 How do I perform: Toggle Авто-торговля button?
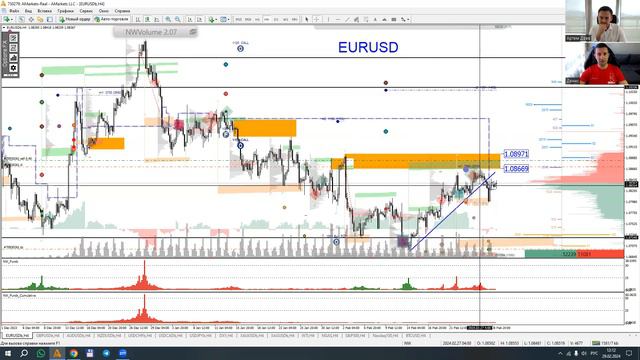[x=111, y=19]
